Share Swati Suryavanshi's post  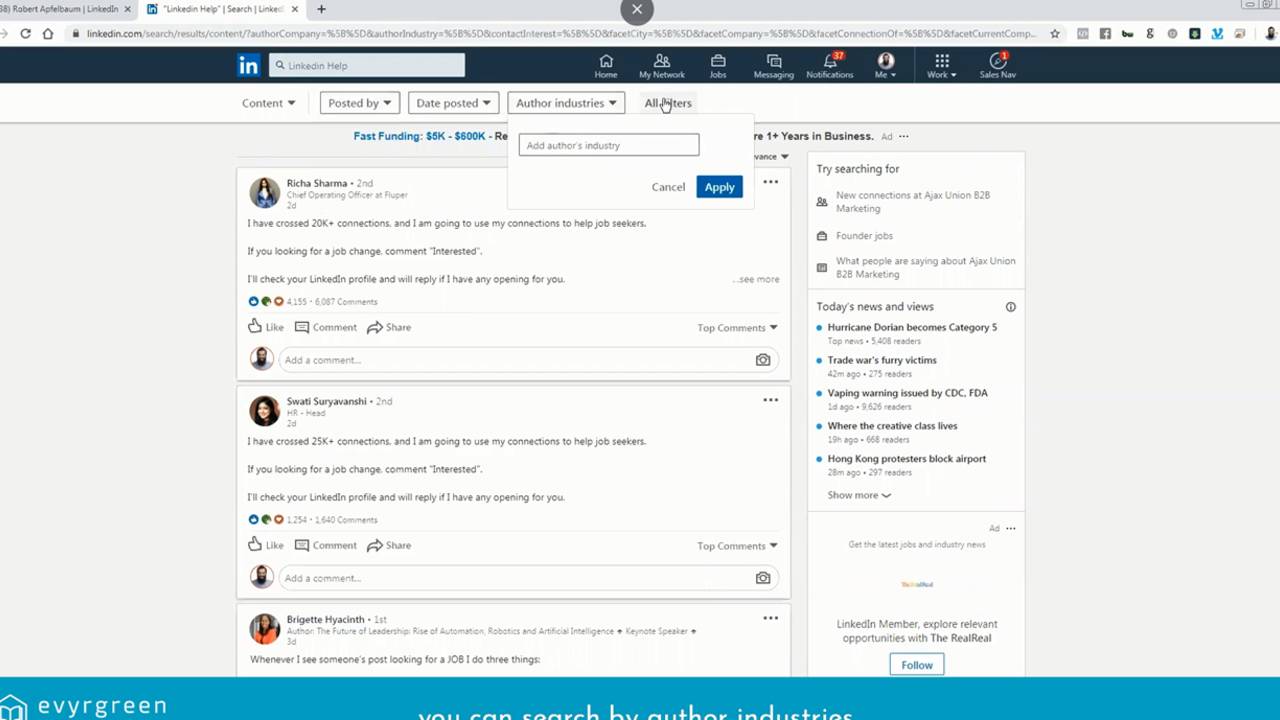389,545
